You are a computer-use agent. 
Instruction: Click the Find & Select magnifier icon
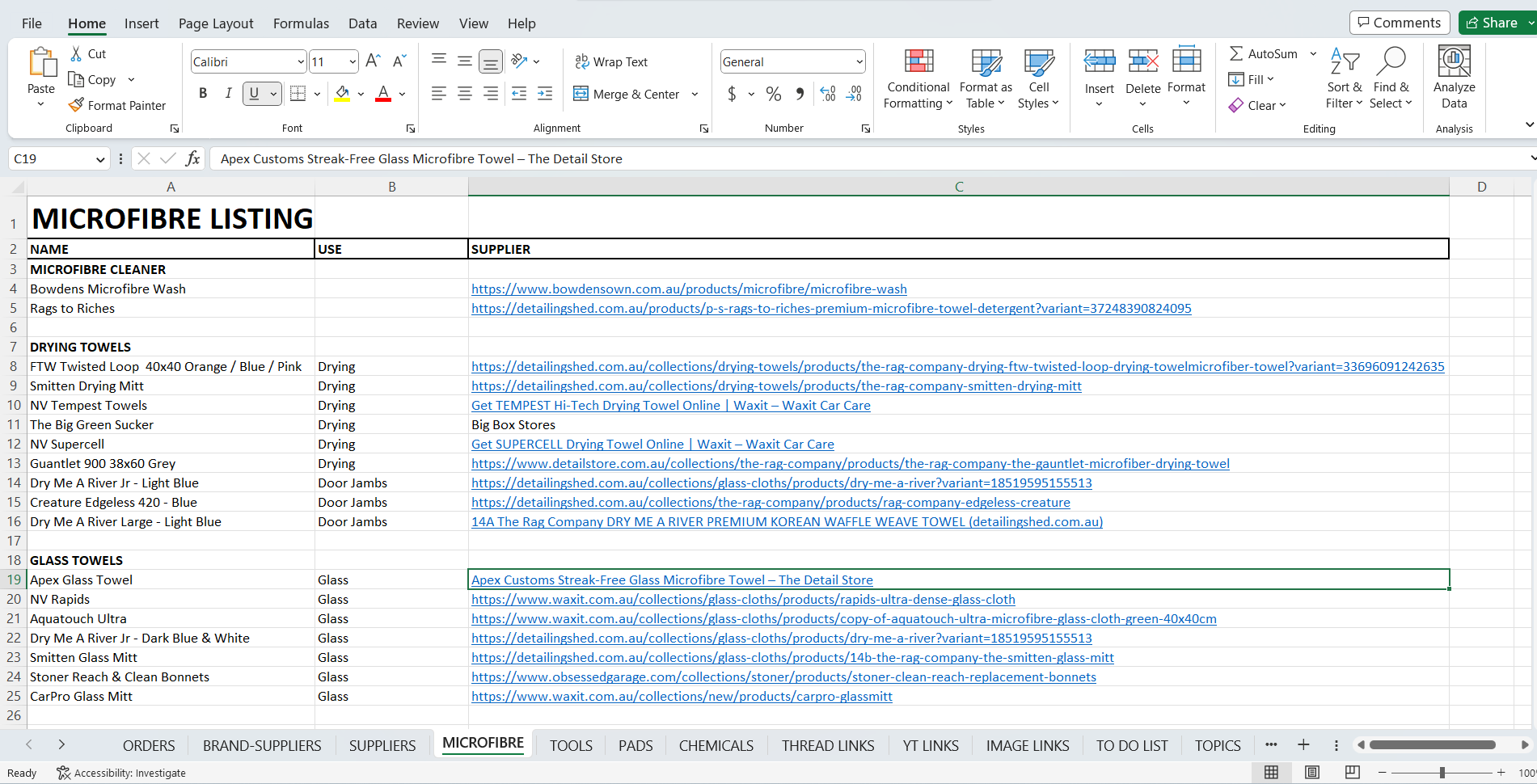tap(1391, 61)
